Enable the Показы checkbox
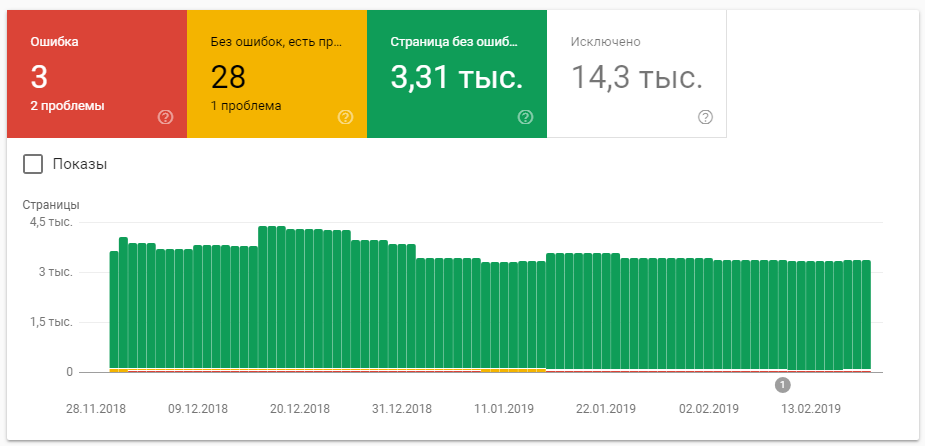Viewport: 925px width, 446px height. coord(33,164)
